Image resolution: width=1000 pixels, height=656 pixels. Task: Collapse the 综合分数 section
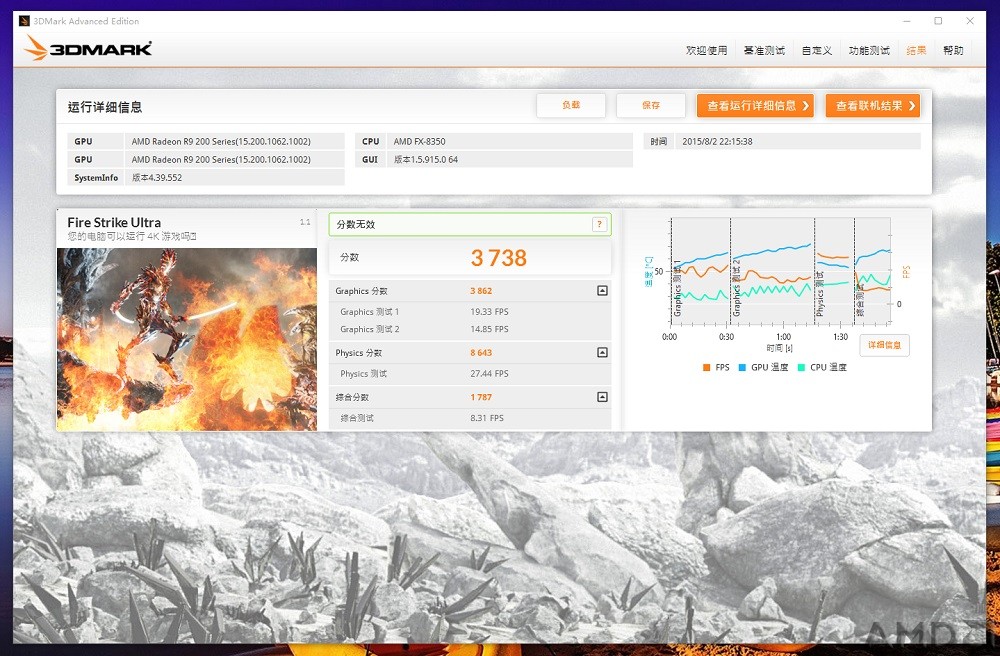click(602, 397)
